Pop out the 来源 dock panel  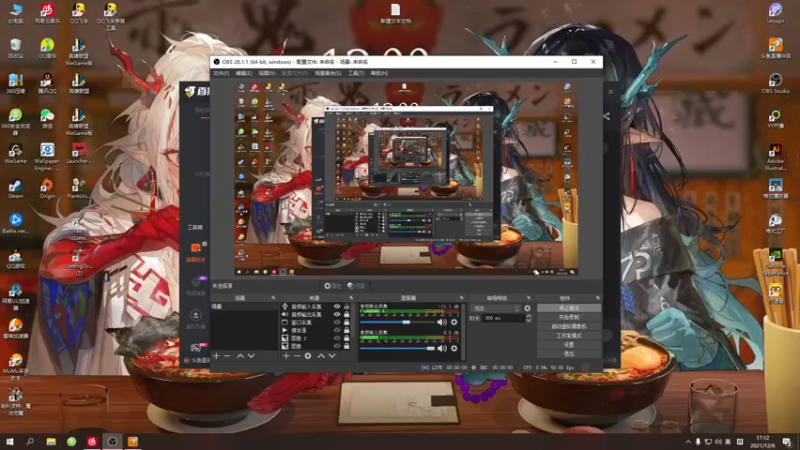pyautogui.click(x=351, y=298)
